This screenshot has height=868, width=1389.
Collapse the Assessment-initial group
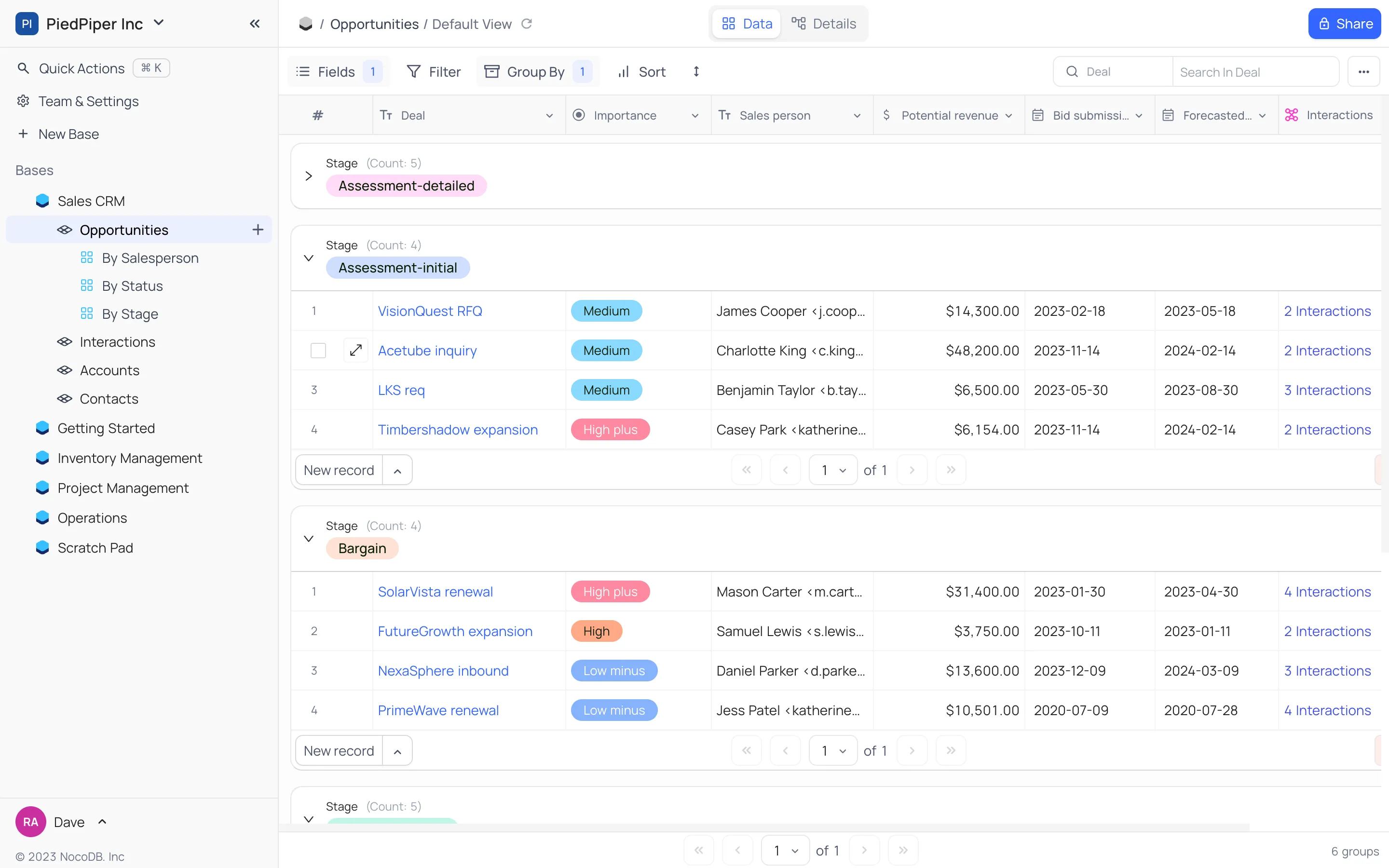pos(309,258)
